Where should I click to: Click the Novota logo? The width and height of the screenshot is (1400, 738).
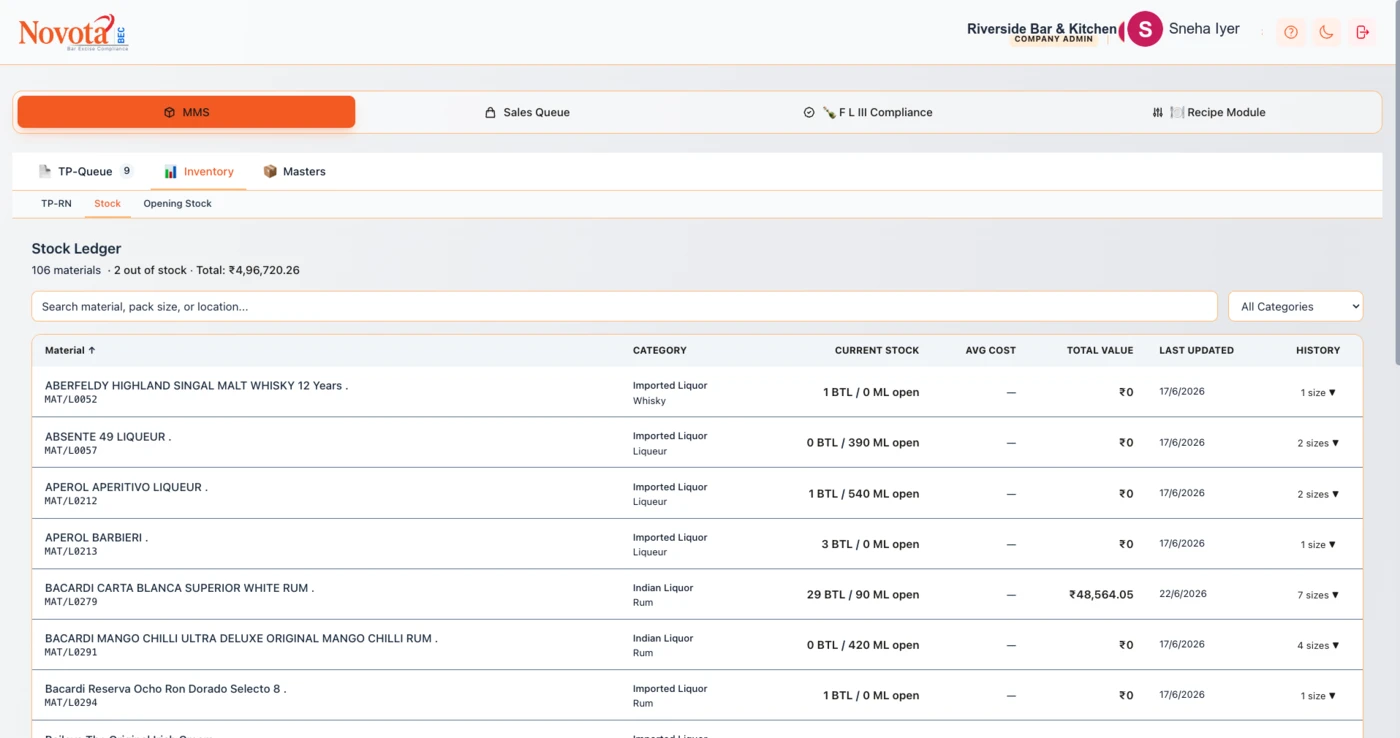73,33
